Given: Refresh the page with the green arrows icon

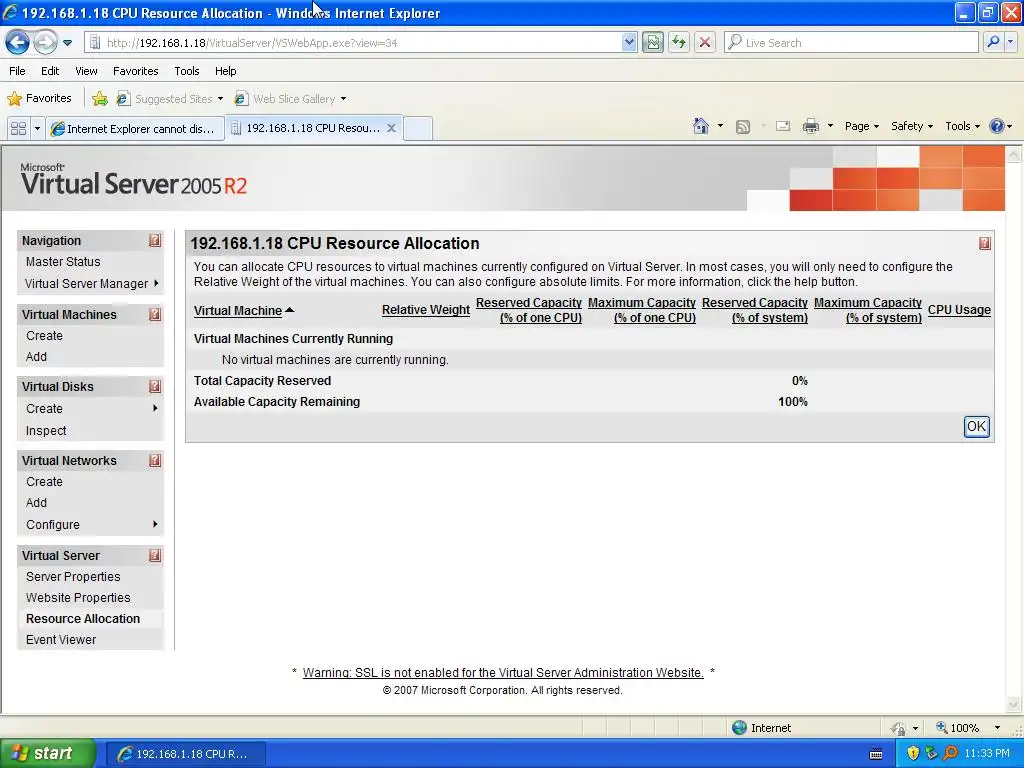Looking at the screenshot, I should coord(679,42).
